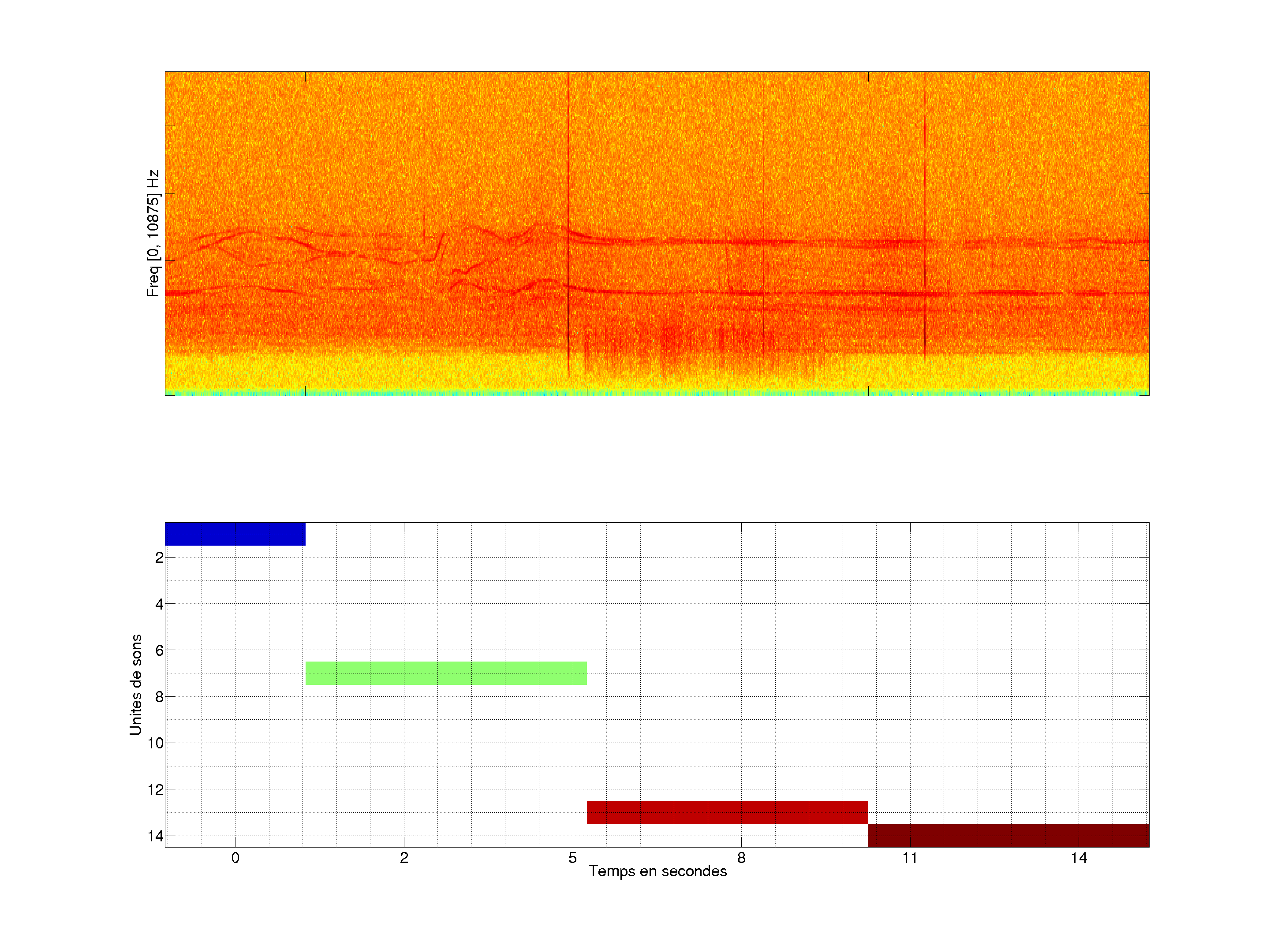
Task: Click the x-axis tick label 0
Action: click(235, 858)
